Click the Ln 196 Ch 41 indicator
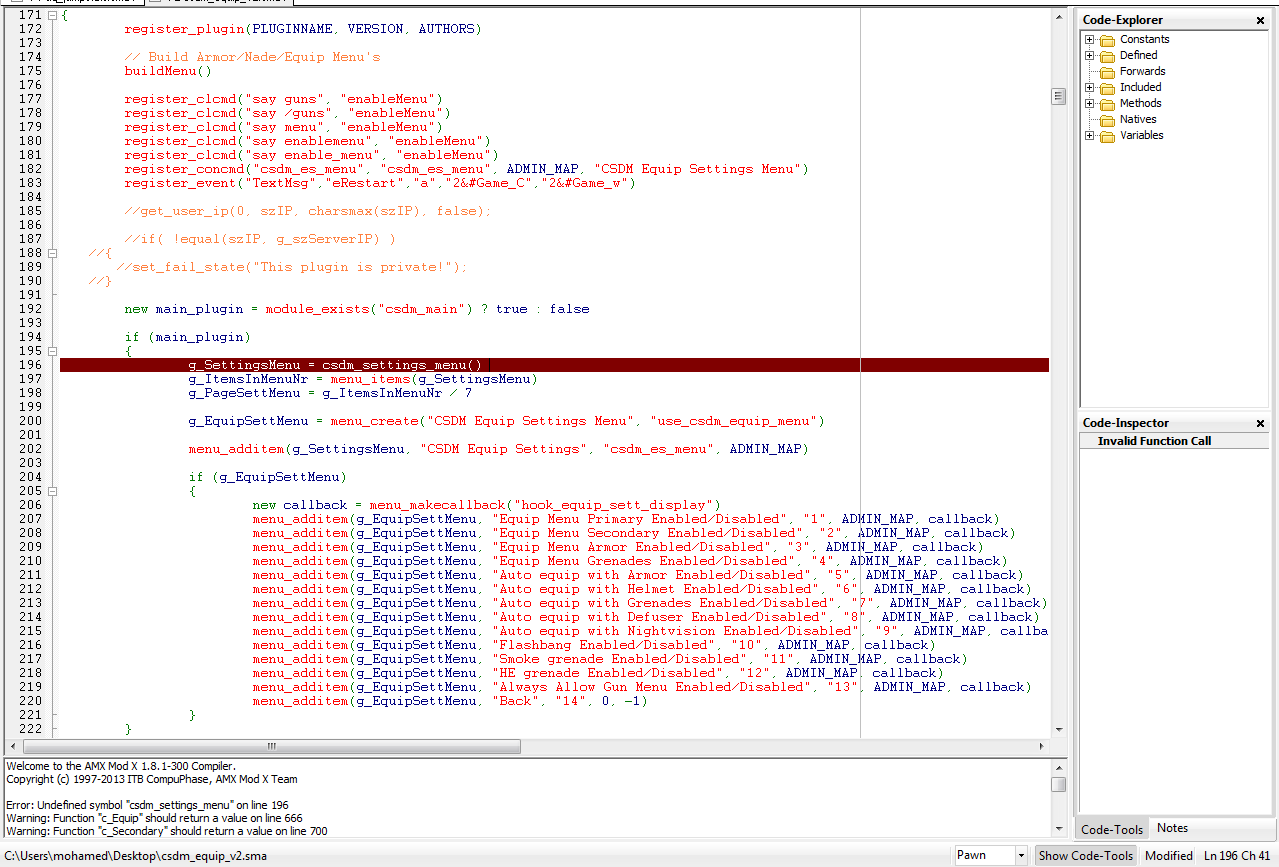The image size is (1279, 867). 1236,856
